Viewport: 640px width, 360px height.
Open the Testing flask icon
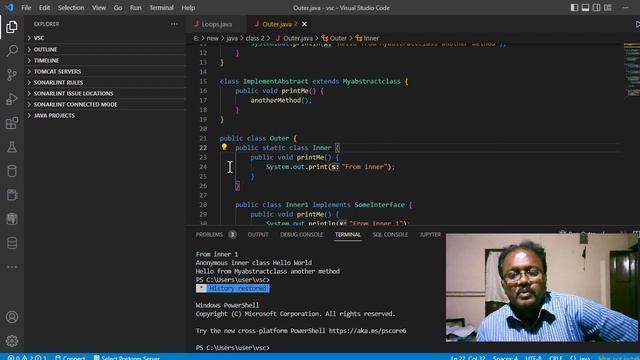pos(12,147)
